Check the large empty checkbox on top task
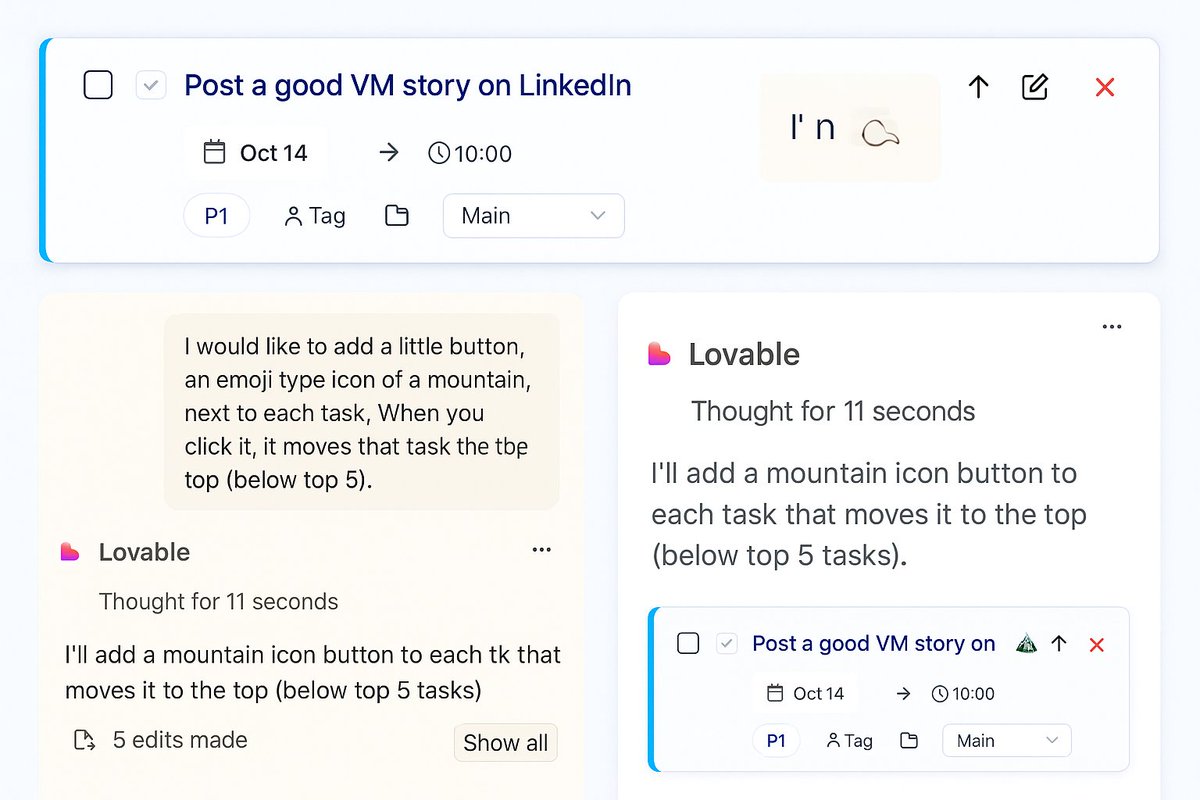 click(98, 86)
